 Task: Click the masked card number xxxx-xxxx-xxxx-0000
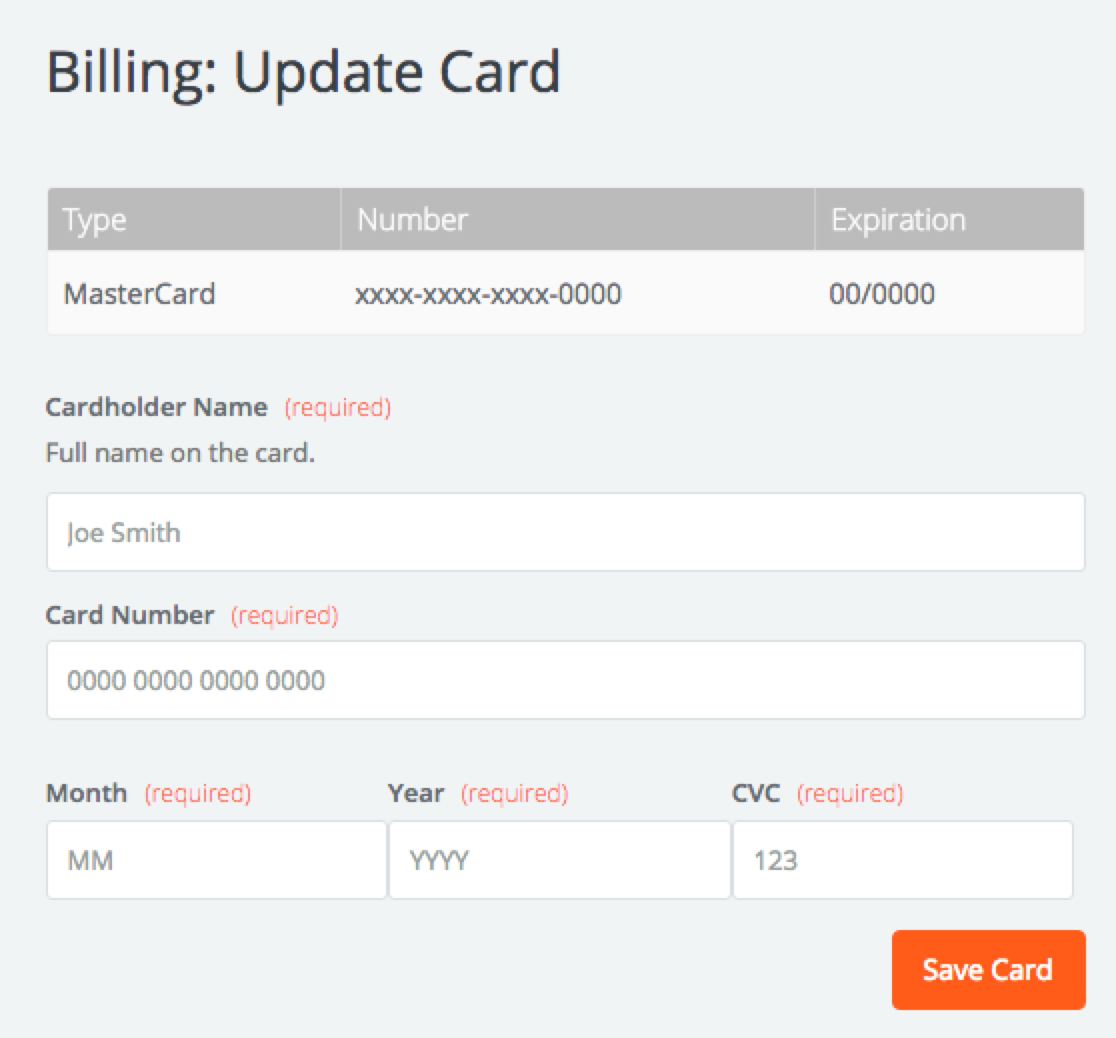click(488, 293)
